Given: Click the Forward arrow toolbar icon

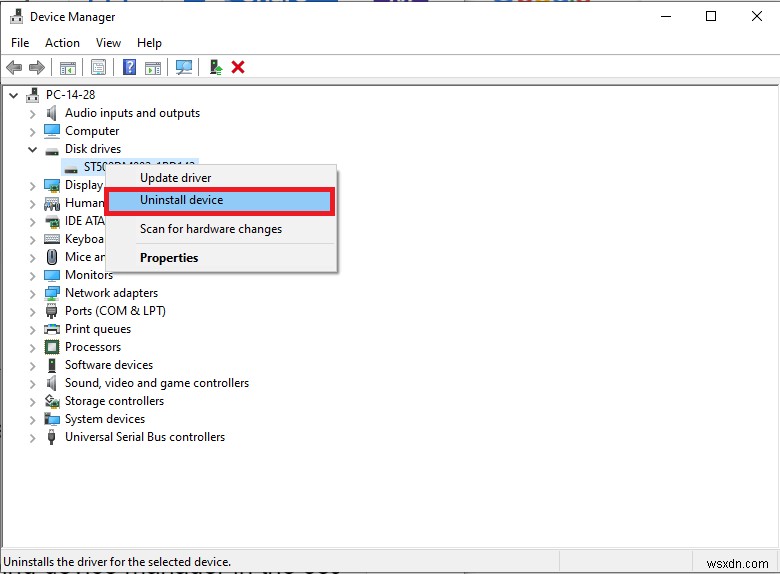Looking at the screenshot, I should pyautogui.click(x=37, y=67).
